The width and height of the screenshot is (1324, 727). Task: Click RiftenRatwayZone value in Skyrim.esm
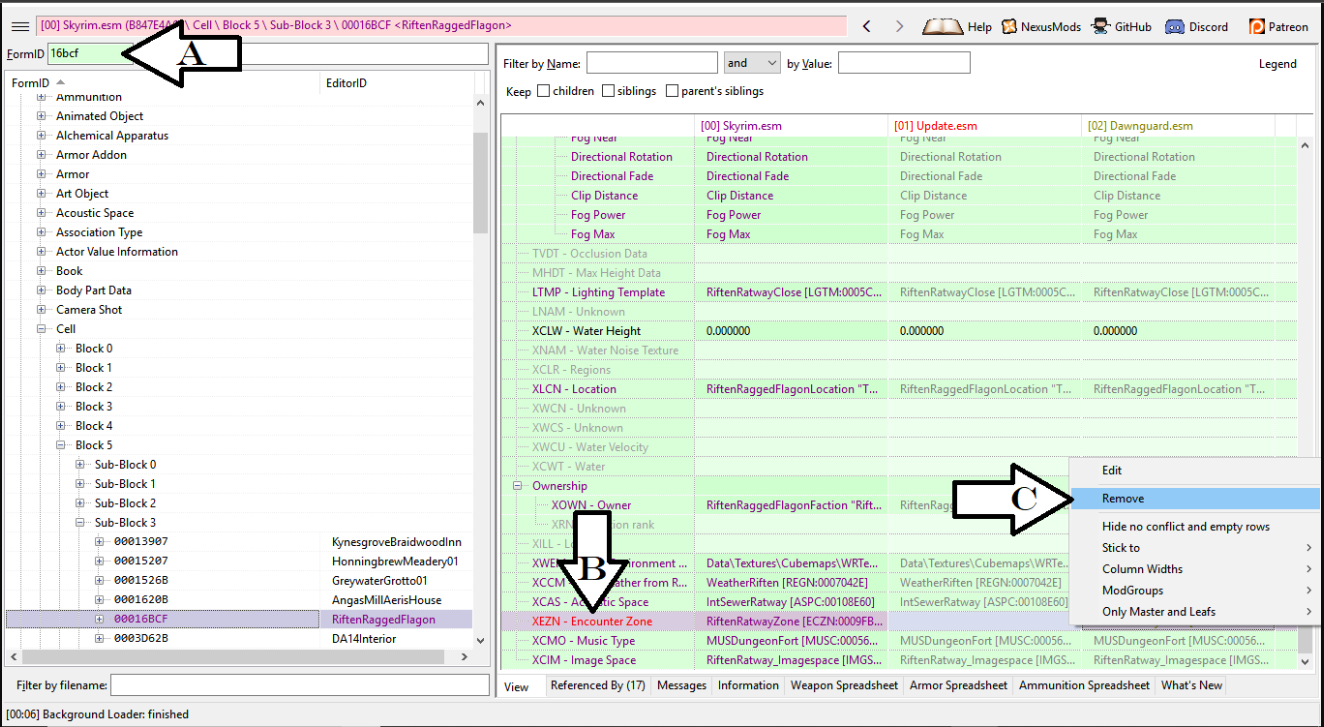pos(791,621)
